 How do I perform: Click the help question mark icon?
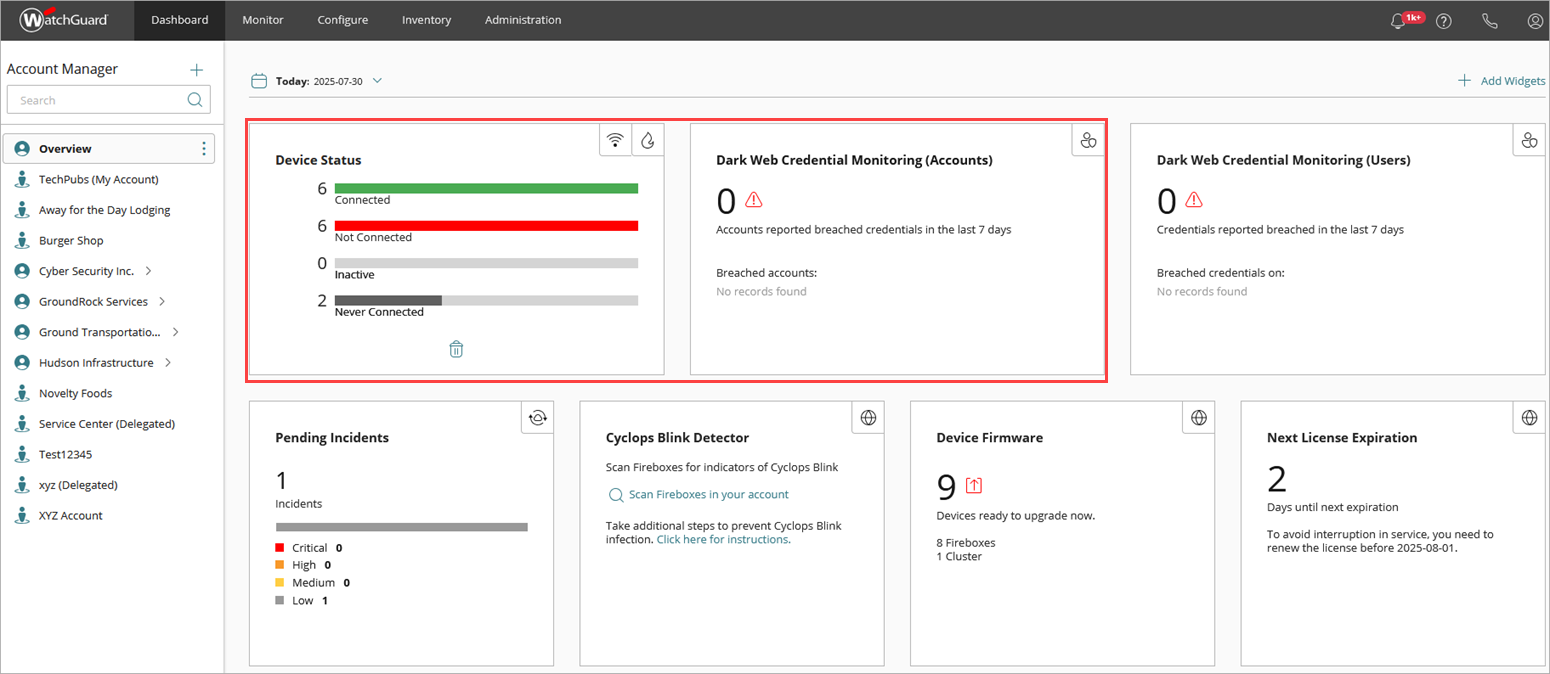(x=1444, y=21)
